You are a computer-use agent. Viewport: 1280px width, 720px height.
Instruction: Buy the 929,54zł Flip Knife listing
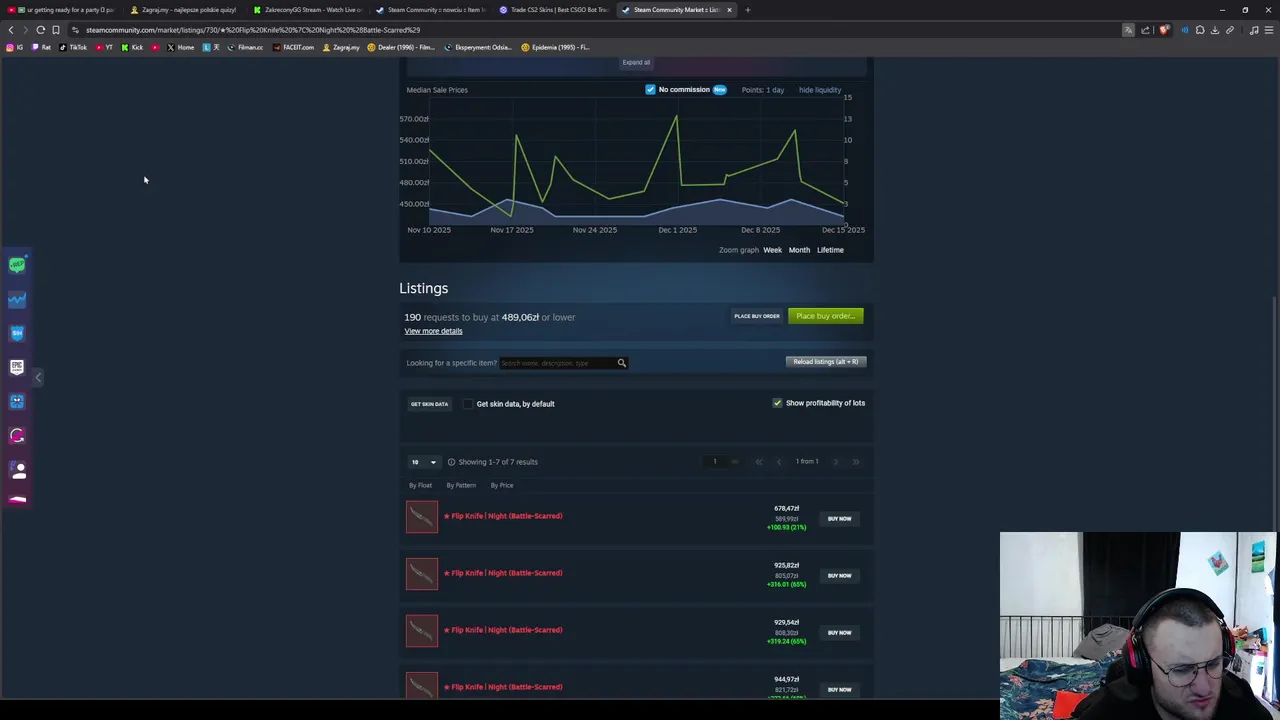click(839, 633)
